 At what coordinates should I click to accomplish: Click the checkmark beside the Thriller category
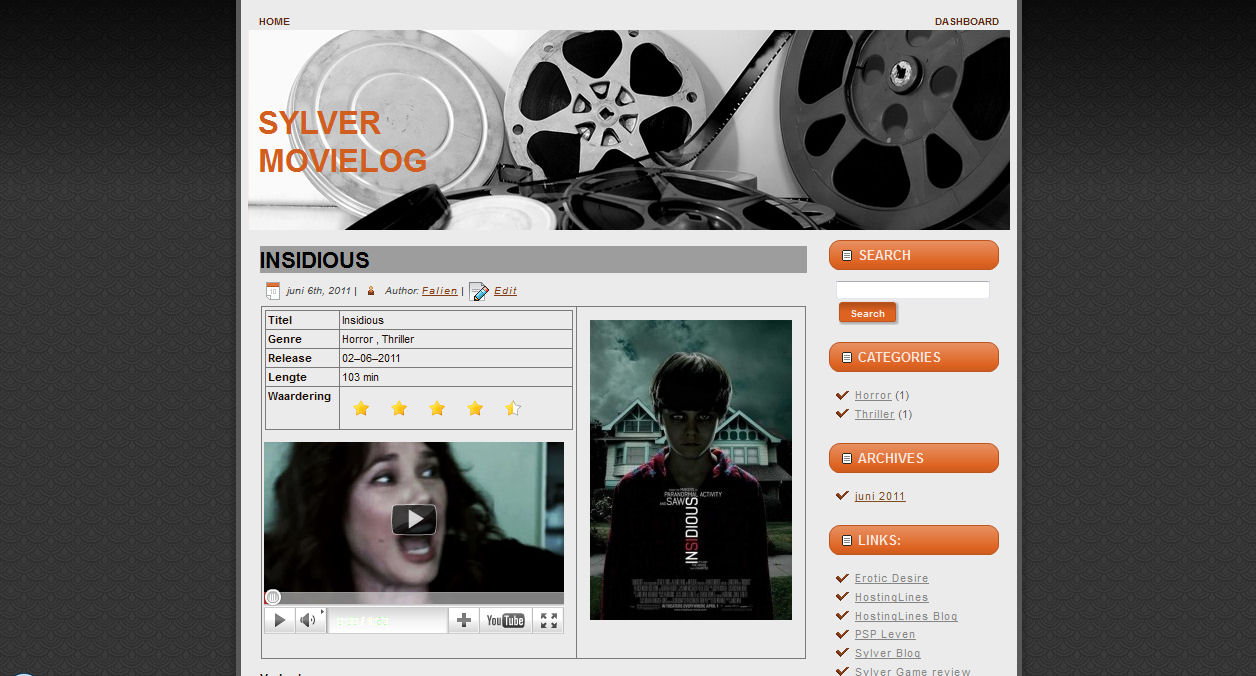click(842, 414)
